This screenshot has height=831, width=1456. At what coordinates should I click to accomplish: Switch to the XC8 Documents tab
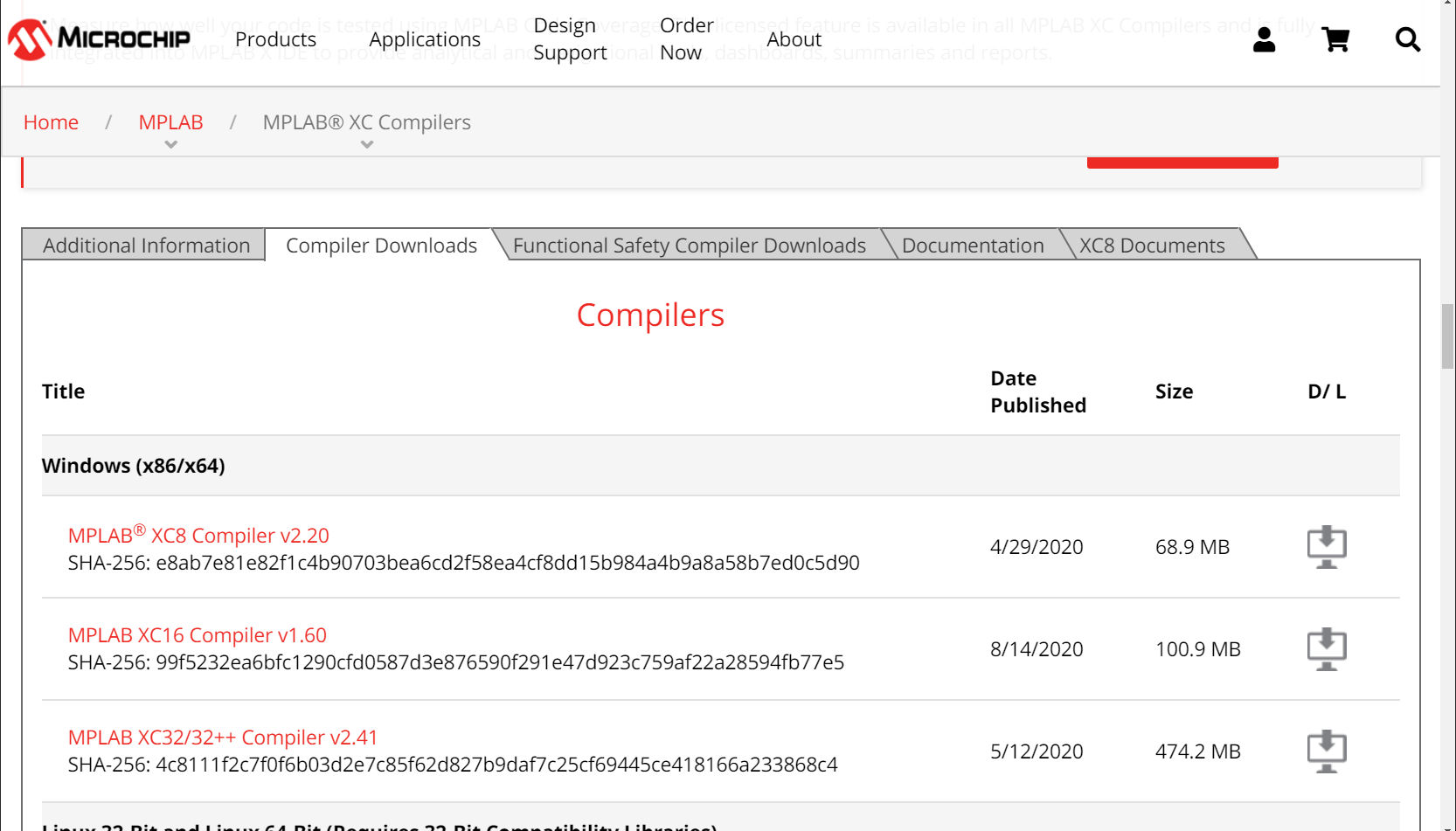pyautogui.click(x=1152, y=245)
